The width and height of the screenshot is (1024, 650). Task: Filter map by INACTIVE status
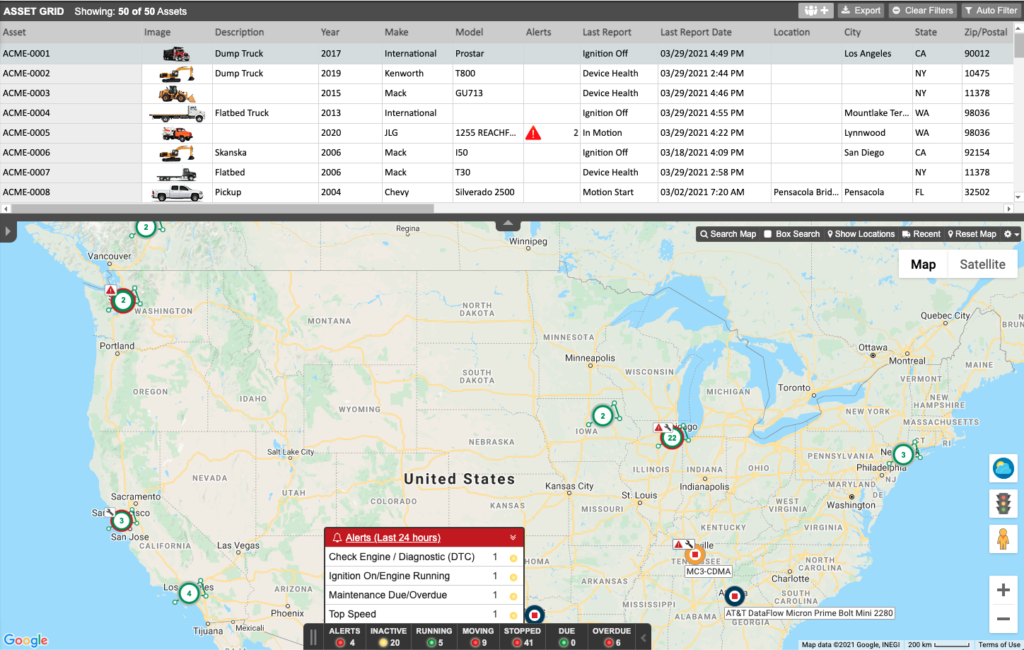pos(389,637)
